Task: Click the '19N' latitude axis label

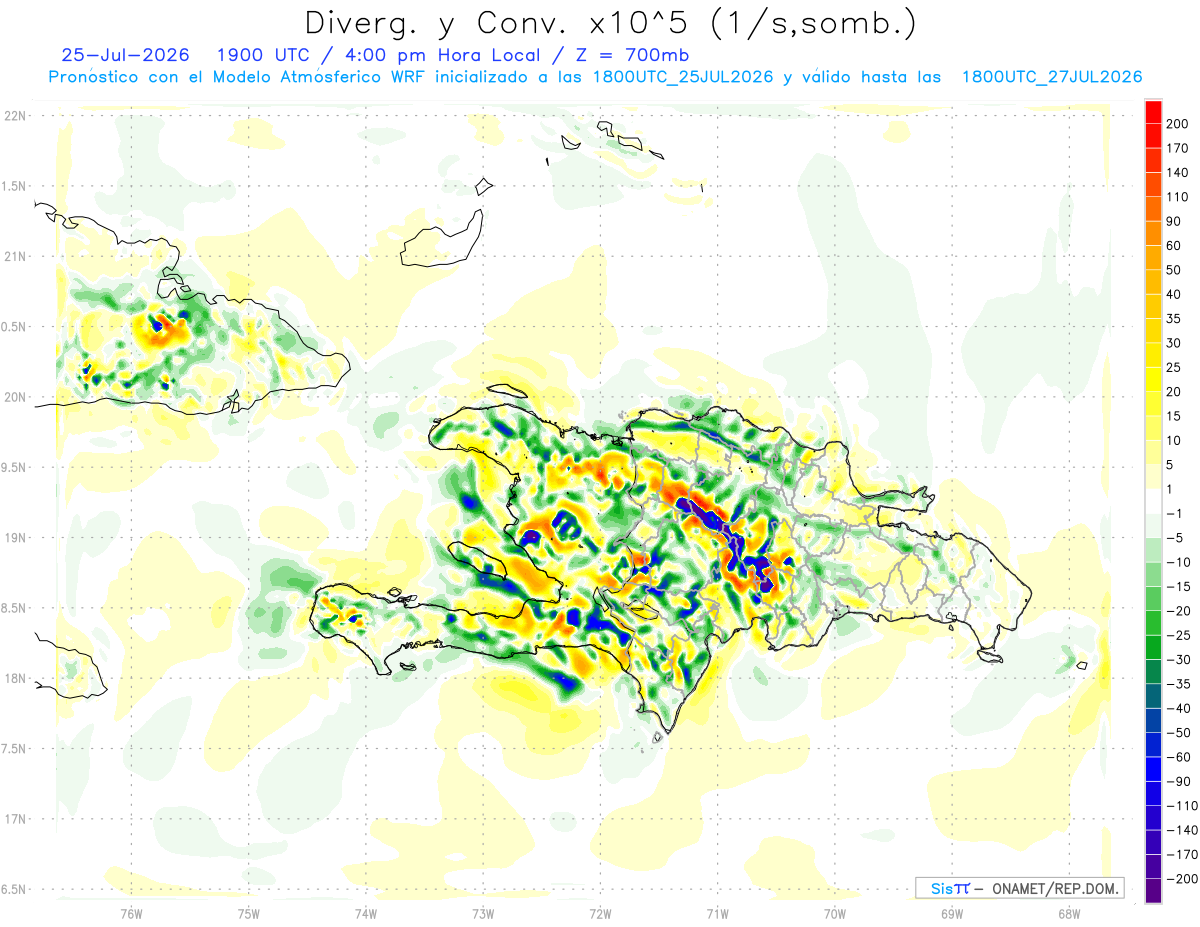Action: coord(15,538)
